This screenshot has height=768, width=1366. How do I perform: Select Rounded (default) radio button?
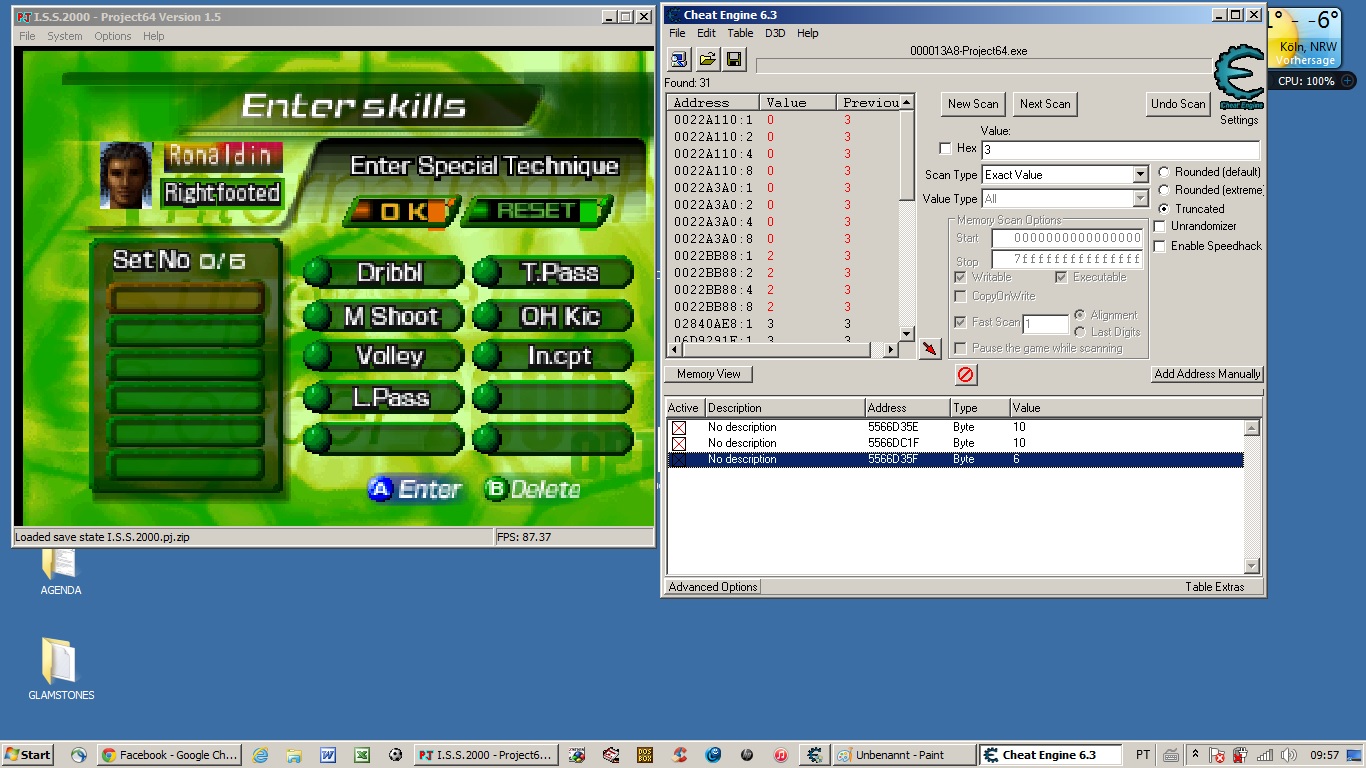tap(1164, 172)
